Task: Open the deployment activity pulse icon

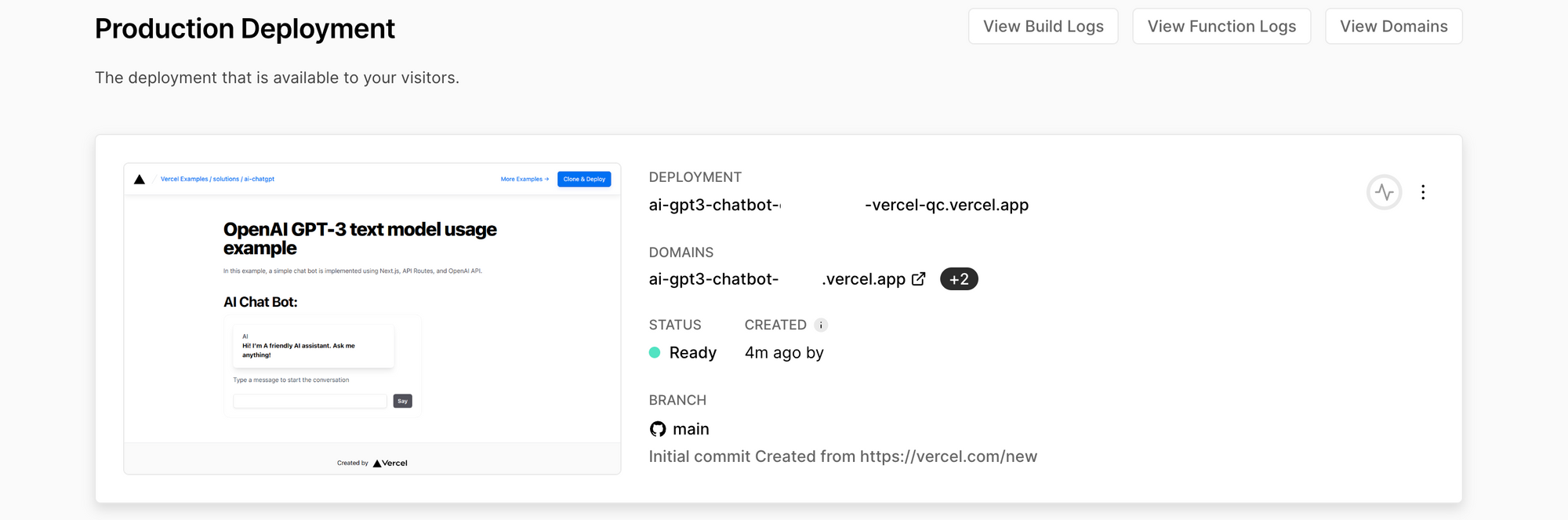Action: 1385,192
